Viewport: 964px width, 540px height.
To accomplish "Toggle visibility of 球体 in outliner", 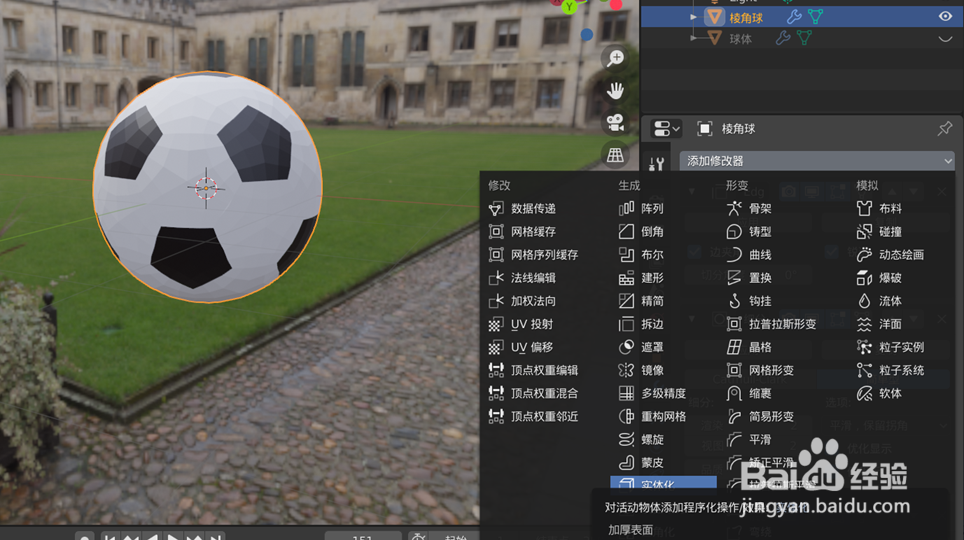I will point(945,39).
